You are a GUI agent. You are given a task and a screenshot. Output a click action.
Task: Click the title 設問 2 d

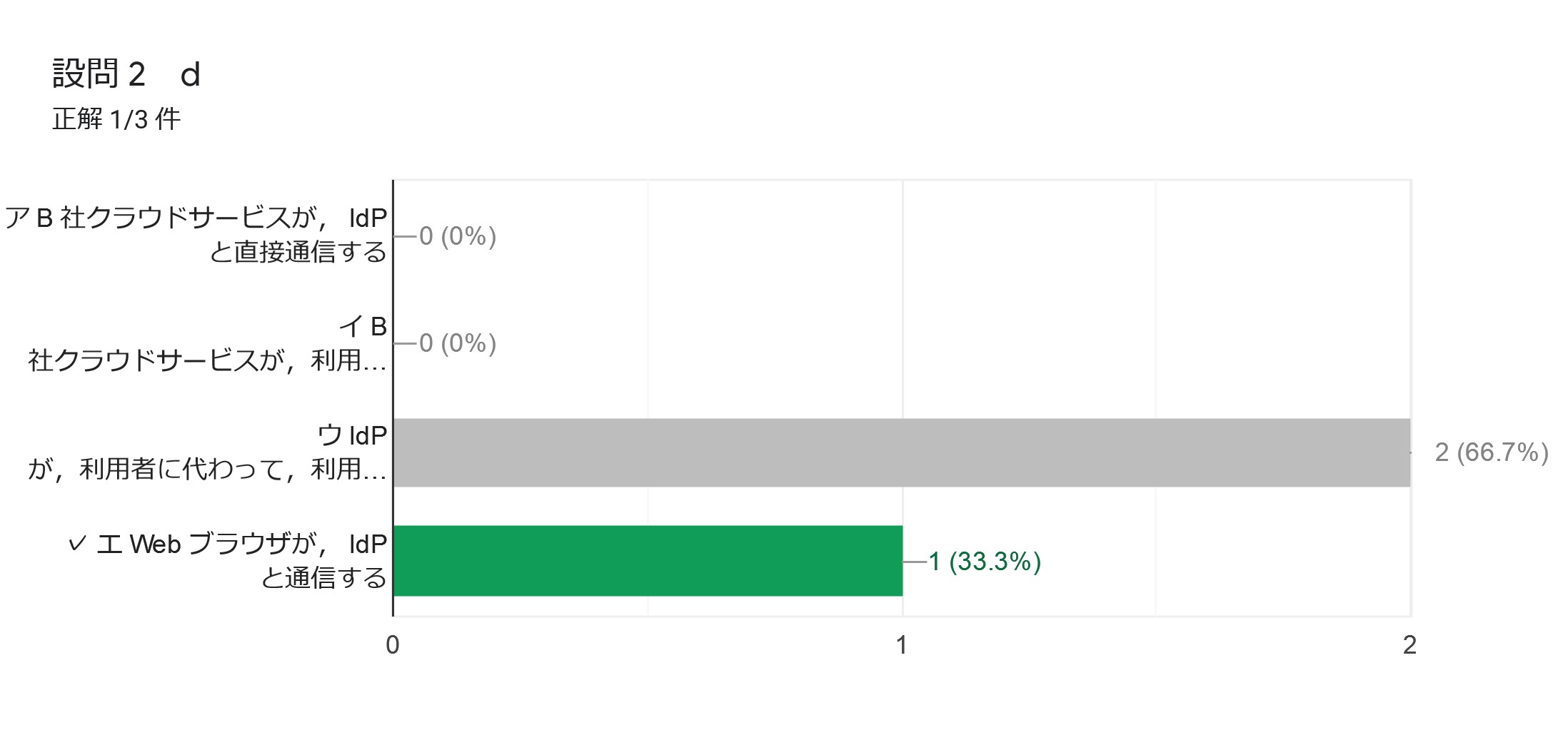[126, 74]
